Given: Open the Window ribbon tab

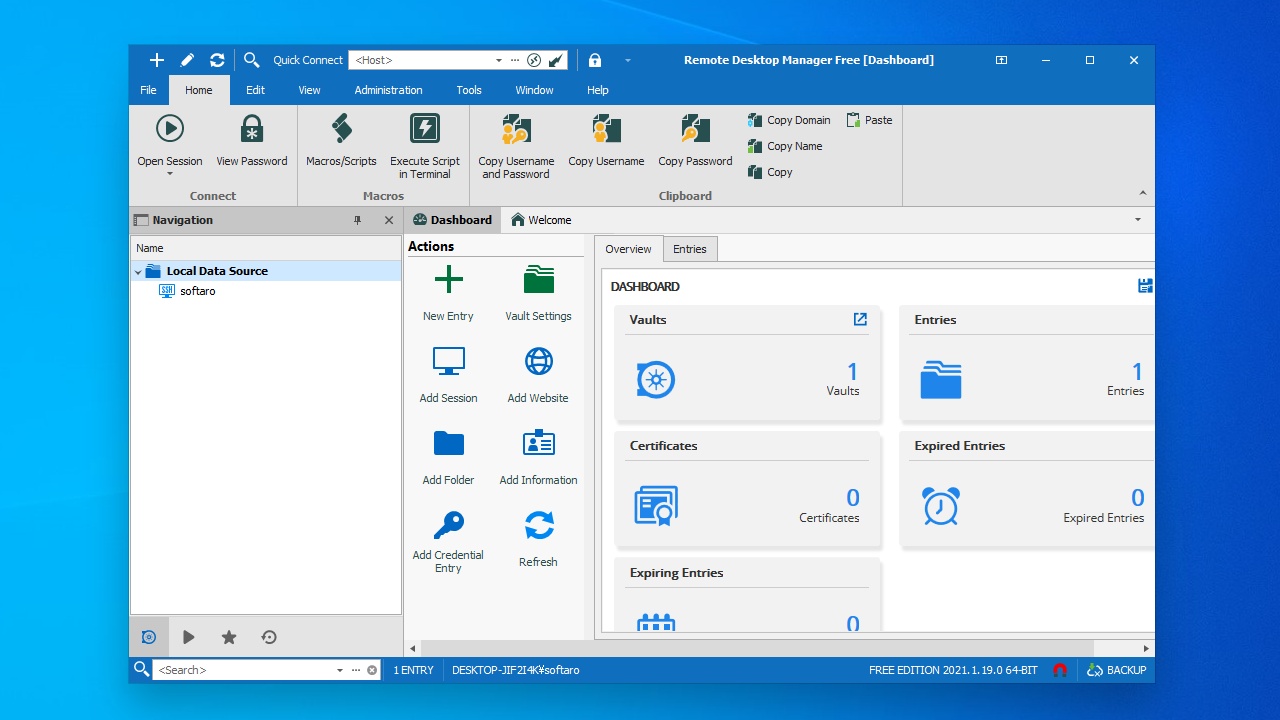Looking at the screenshot, I should [x=534, y=90].
